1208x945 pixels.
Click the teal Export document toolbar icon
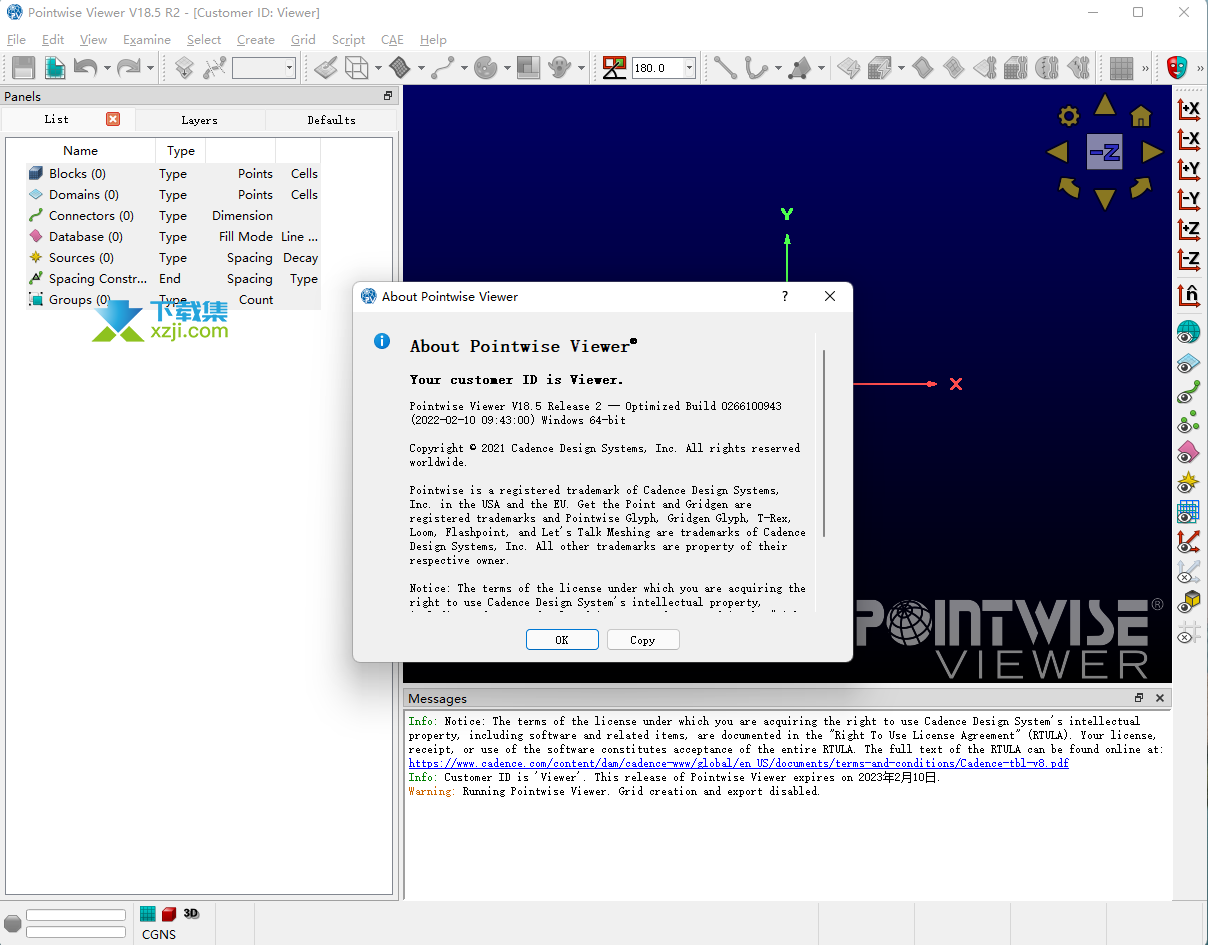[x=54, y=68]
